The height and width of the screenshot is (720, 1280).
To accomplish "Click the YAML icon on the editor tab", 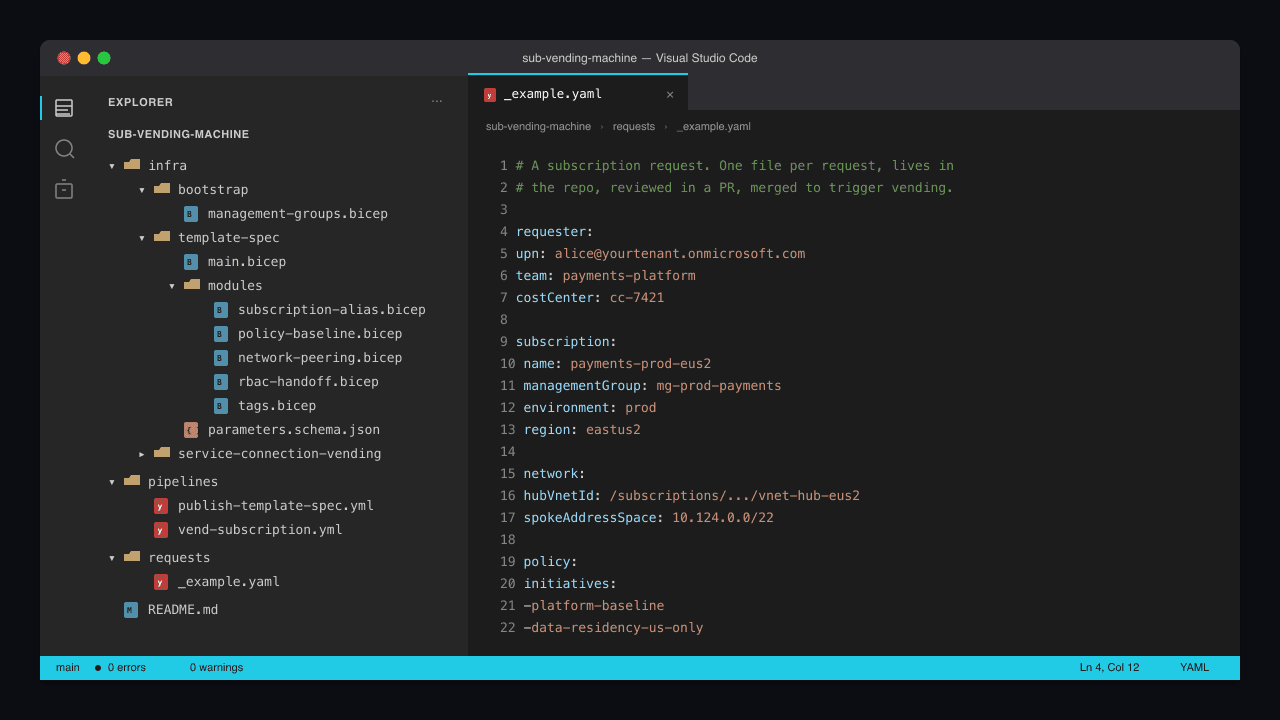I will (490, 95).
